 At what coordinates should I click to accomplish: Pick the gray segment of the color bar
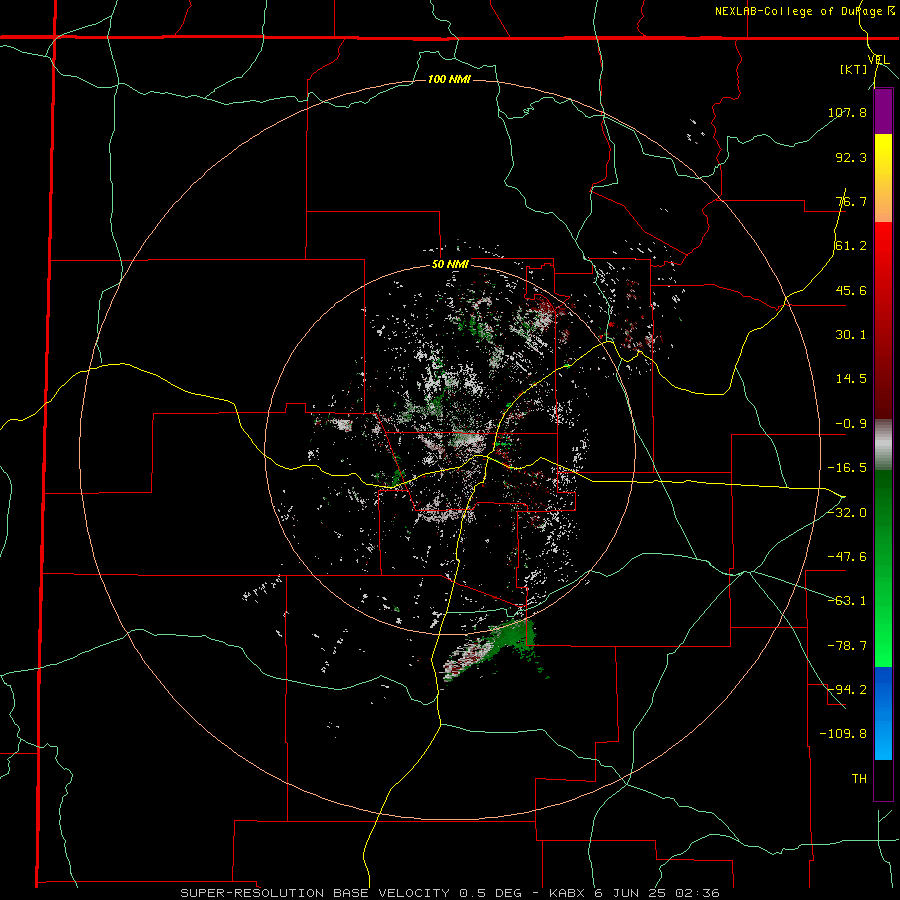coord(883,444)
